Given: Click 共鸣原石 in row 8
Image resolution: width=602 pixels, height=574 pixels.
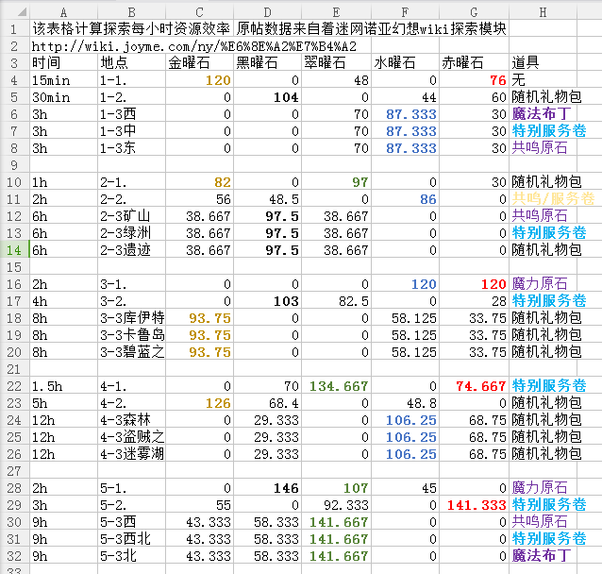Looking at the screenshot, I should 539,148.
